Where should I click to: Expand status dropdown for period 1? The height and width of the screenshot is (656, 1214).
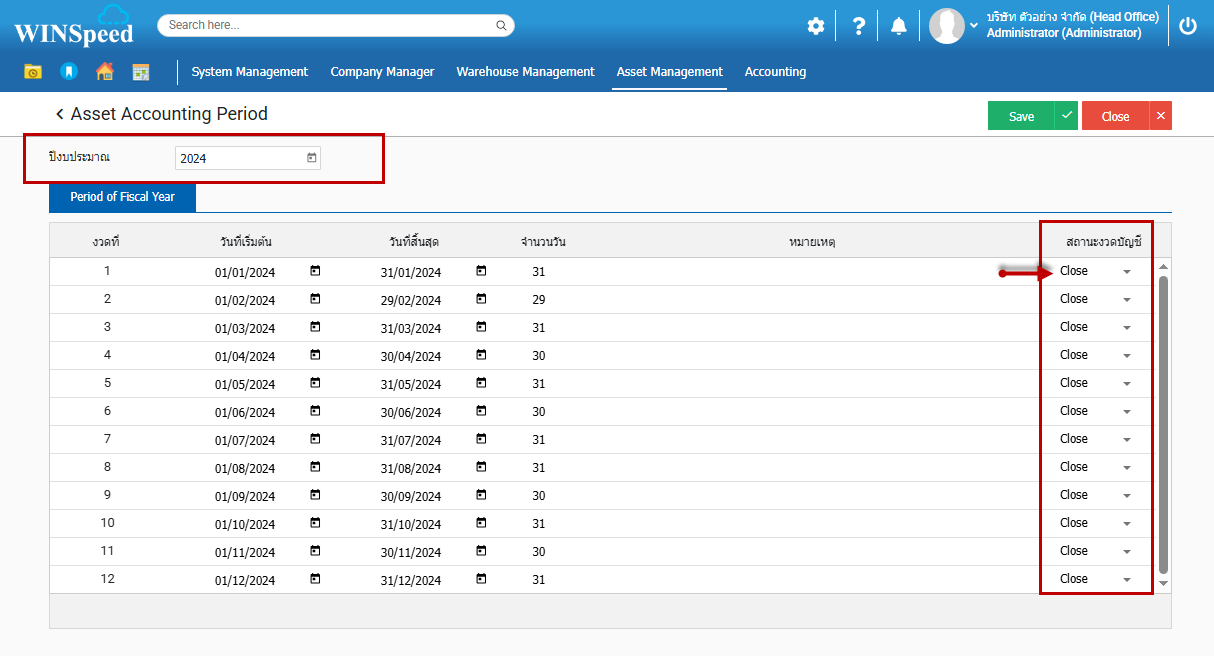pos(1127,272)
